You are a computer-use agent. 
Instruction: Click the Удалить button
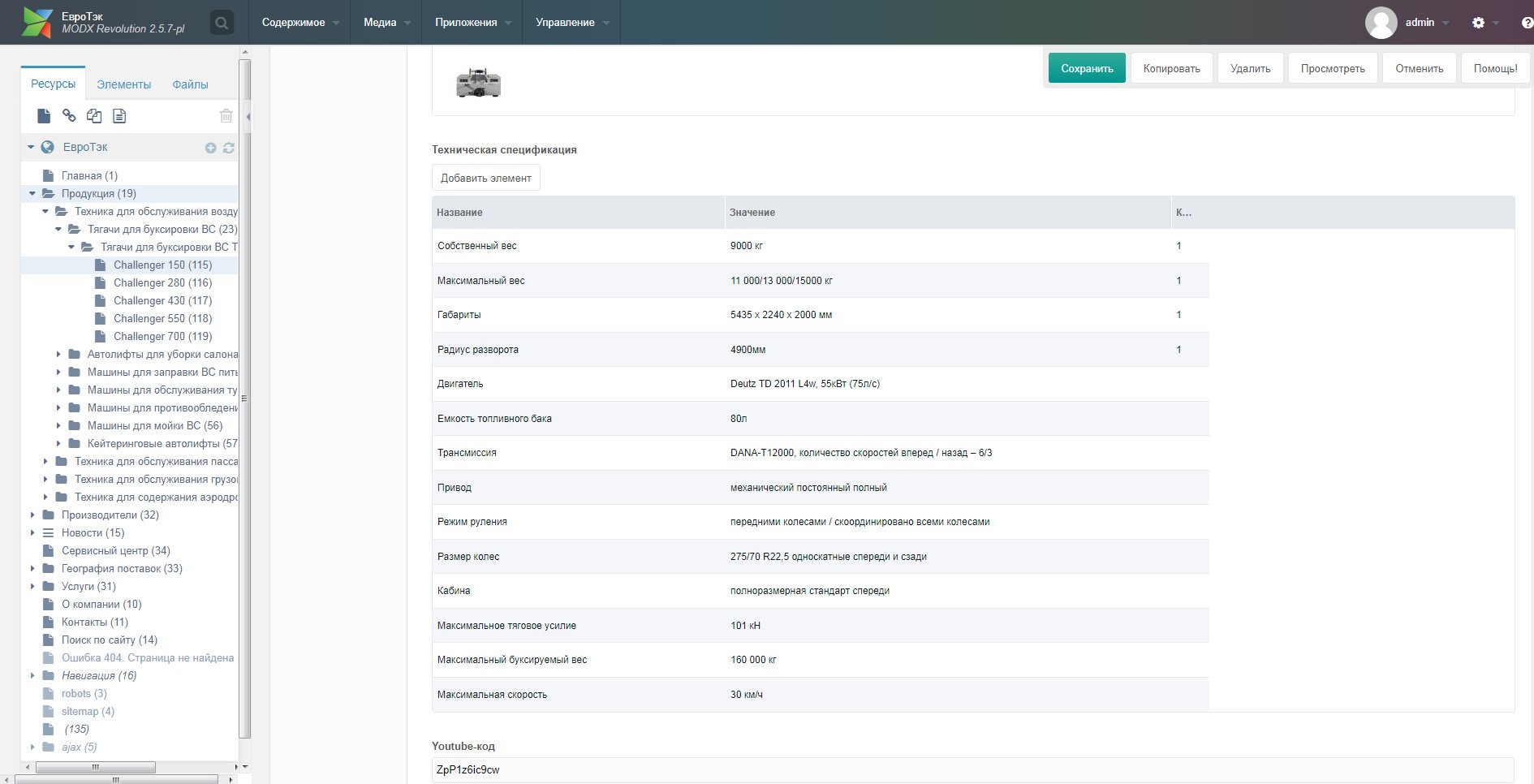point(1250,68)
